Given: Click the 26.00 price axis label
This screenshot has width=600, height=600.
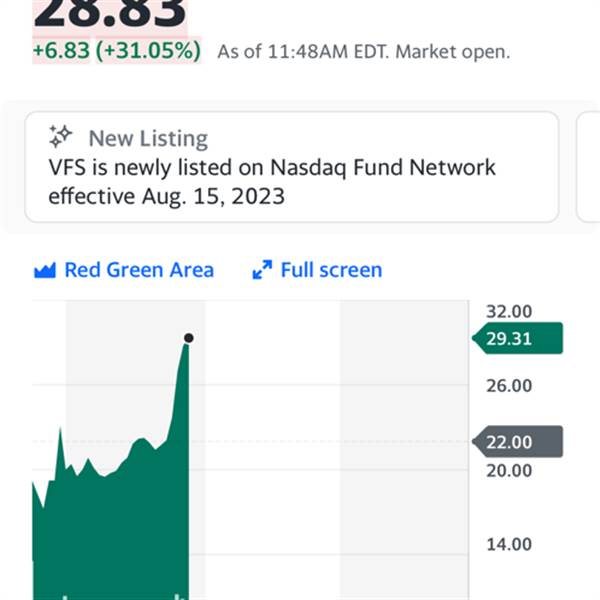Looking at the screenshot, I should click(508, 386).
